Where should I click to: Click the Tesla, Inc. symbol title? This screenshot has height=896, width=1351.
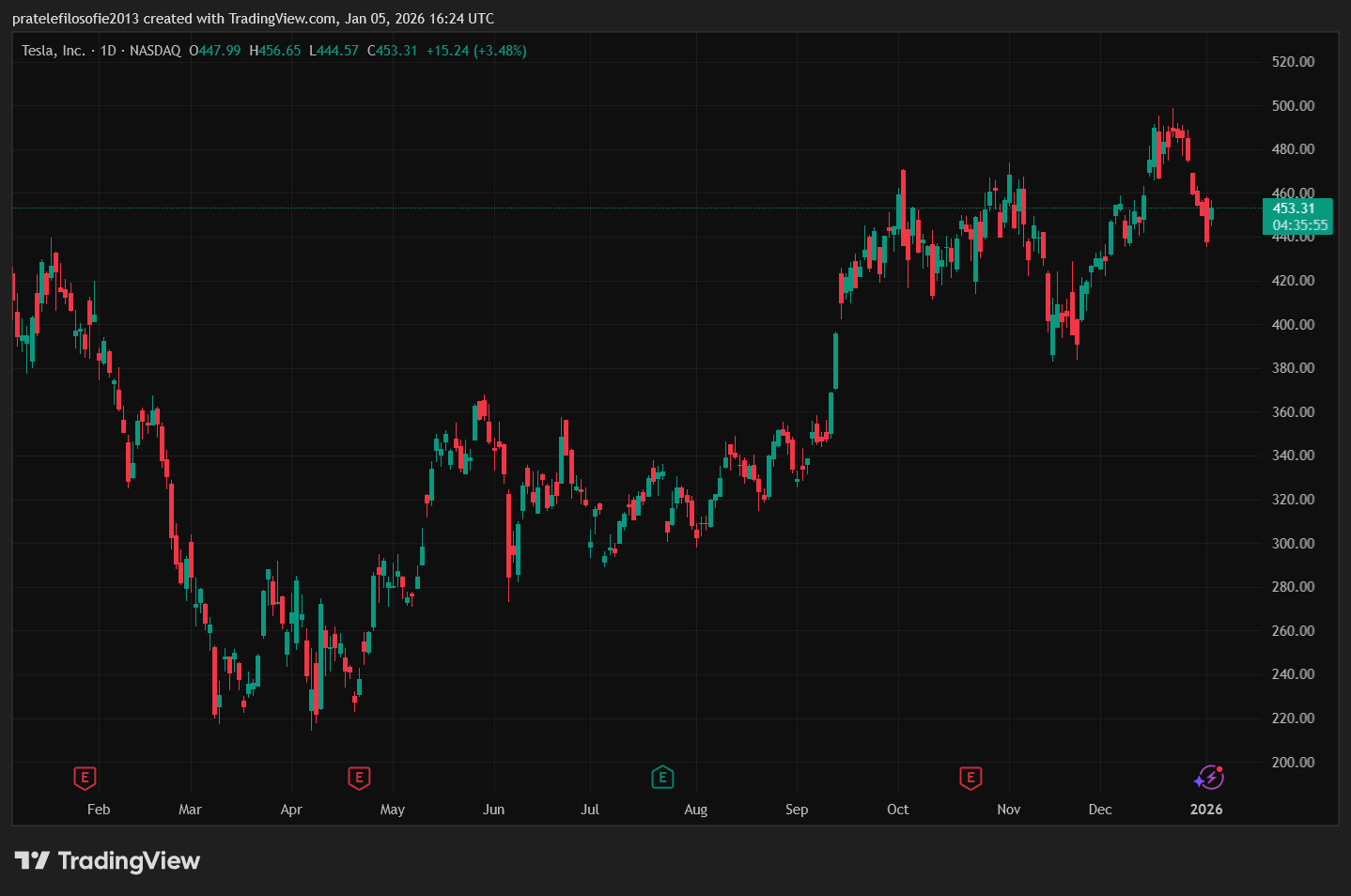coord(53,51)
